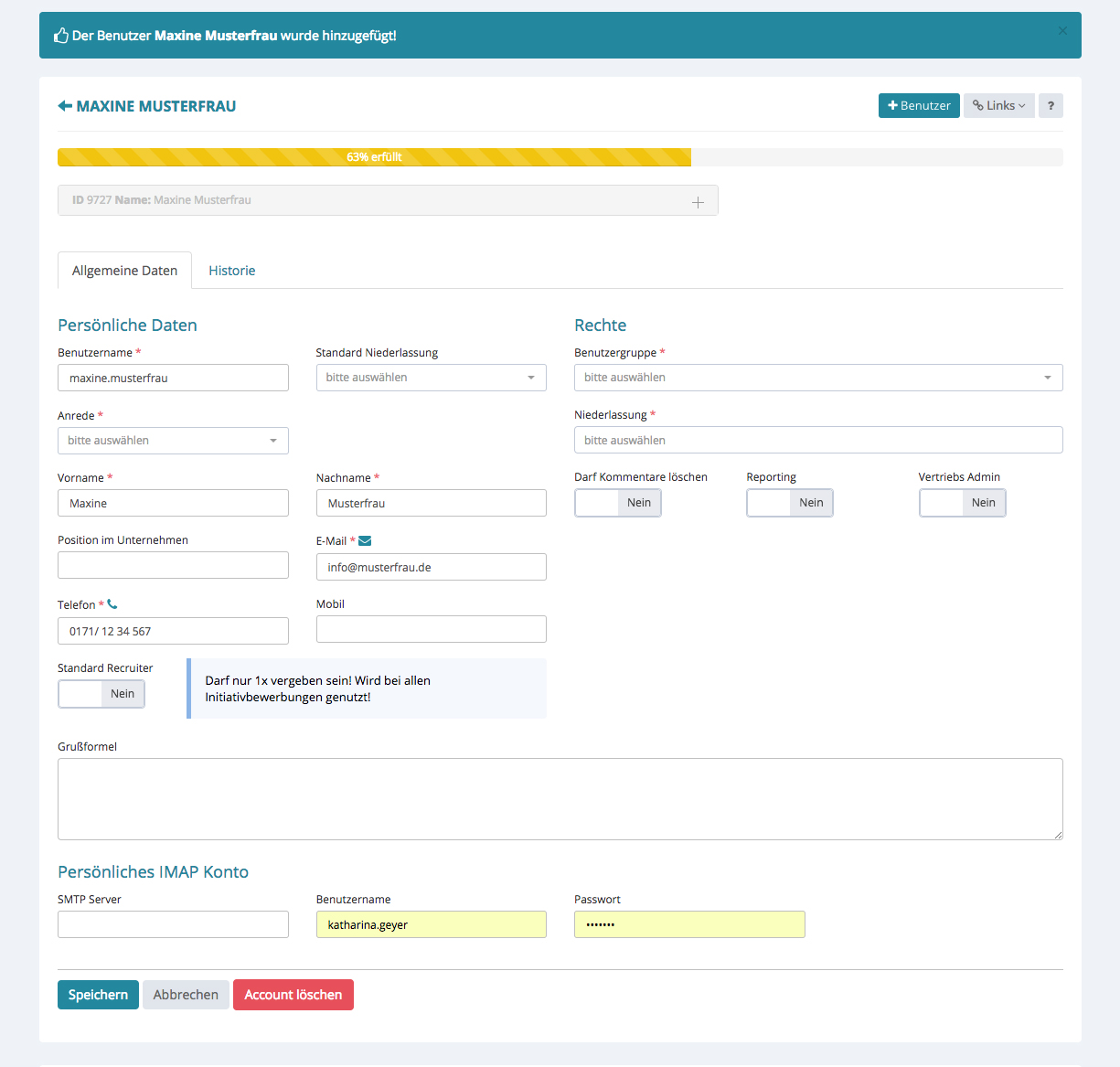Viewport: 1120px width, 1067px height.
Task: Click the envelope icon next to E-Mail
Action: [x=365, y=541]
